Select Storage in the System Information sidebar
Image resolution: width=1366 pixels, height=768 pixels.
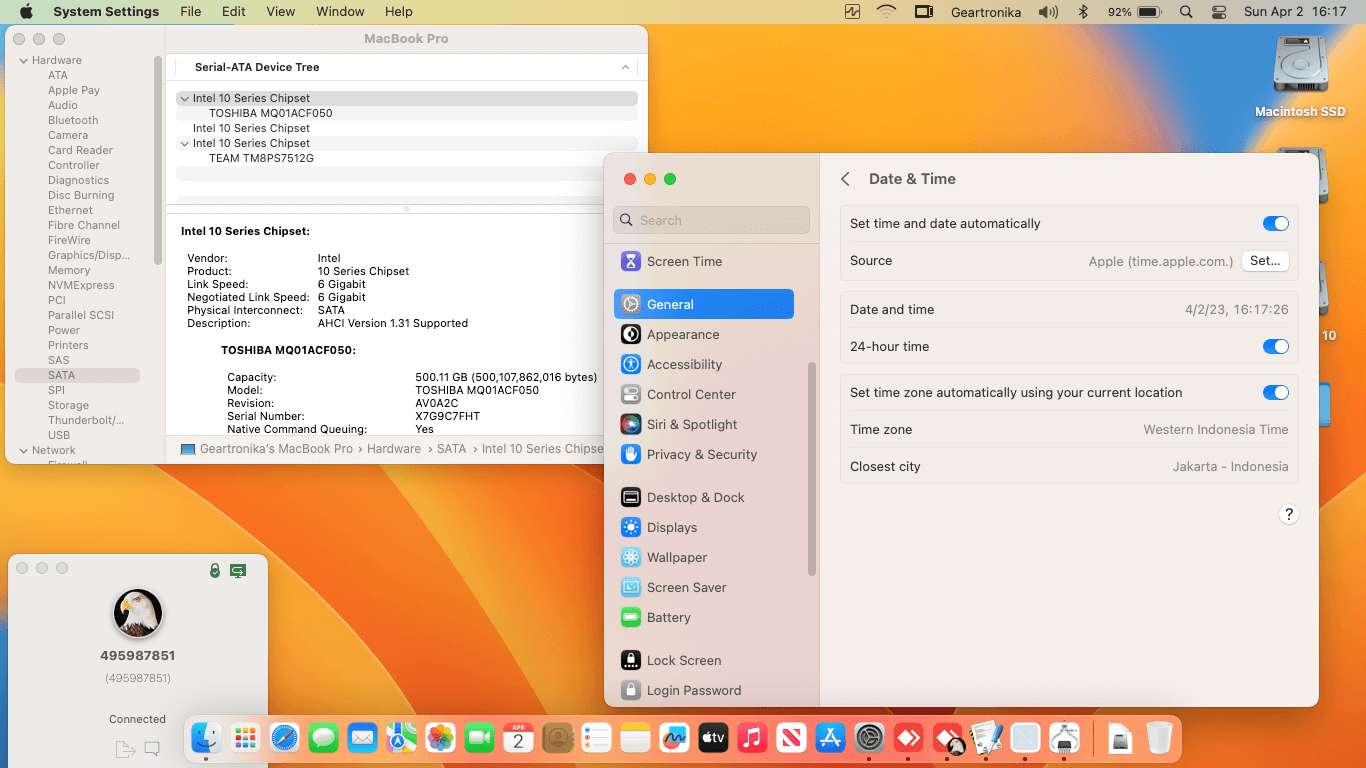tap(68, 406)
